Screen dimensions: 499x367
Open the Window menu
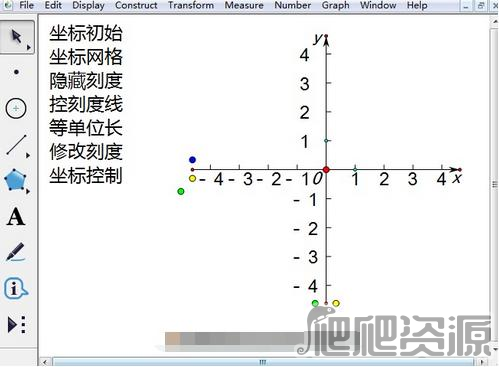click(x=378, y=5)
